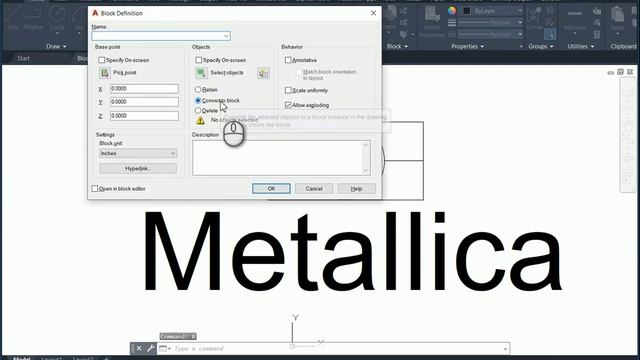
Task: Click OK in Block Definition dialog
Action: pyautogui.click(x=271, y=189)
